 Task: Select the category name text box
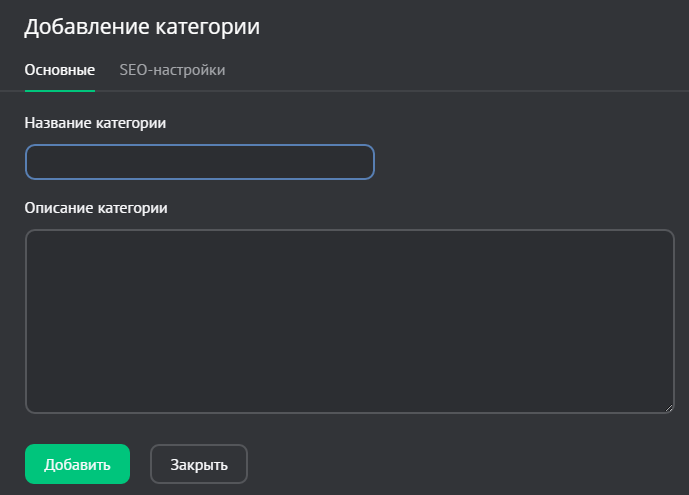[200, 162]
